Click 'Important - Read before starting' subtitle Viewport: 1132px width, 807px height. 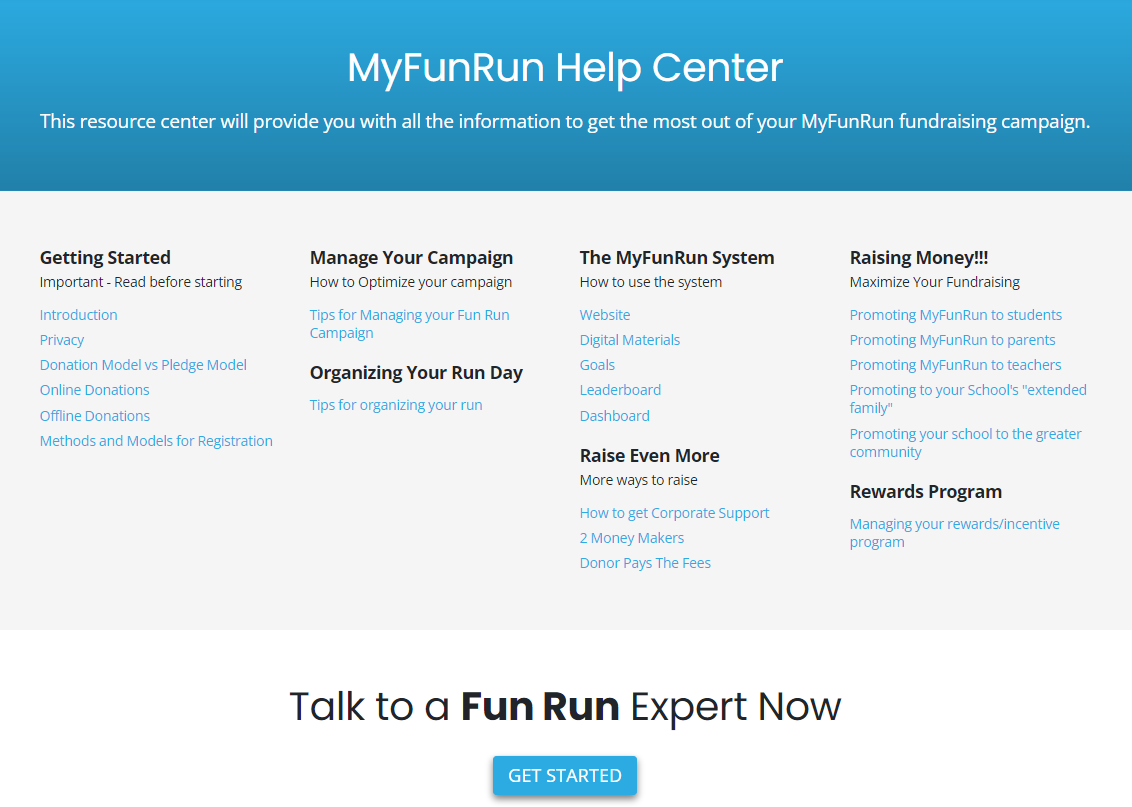click(141, 282)
